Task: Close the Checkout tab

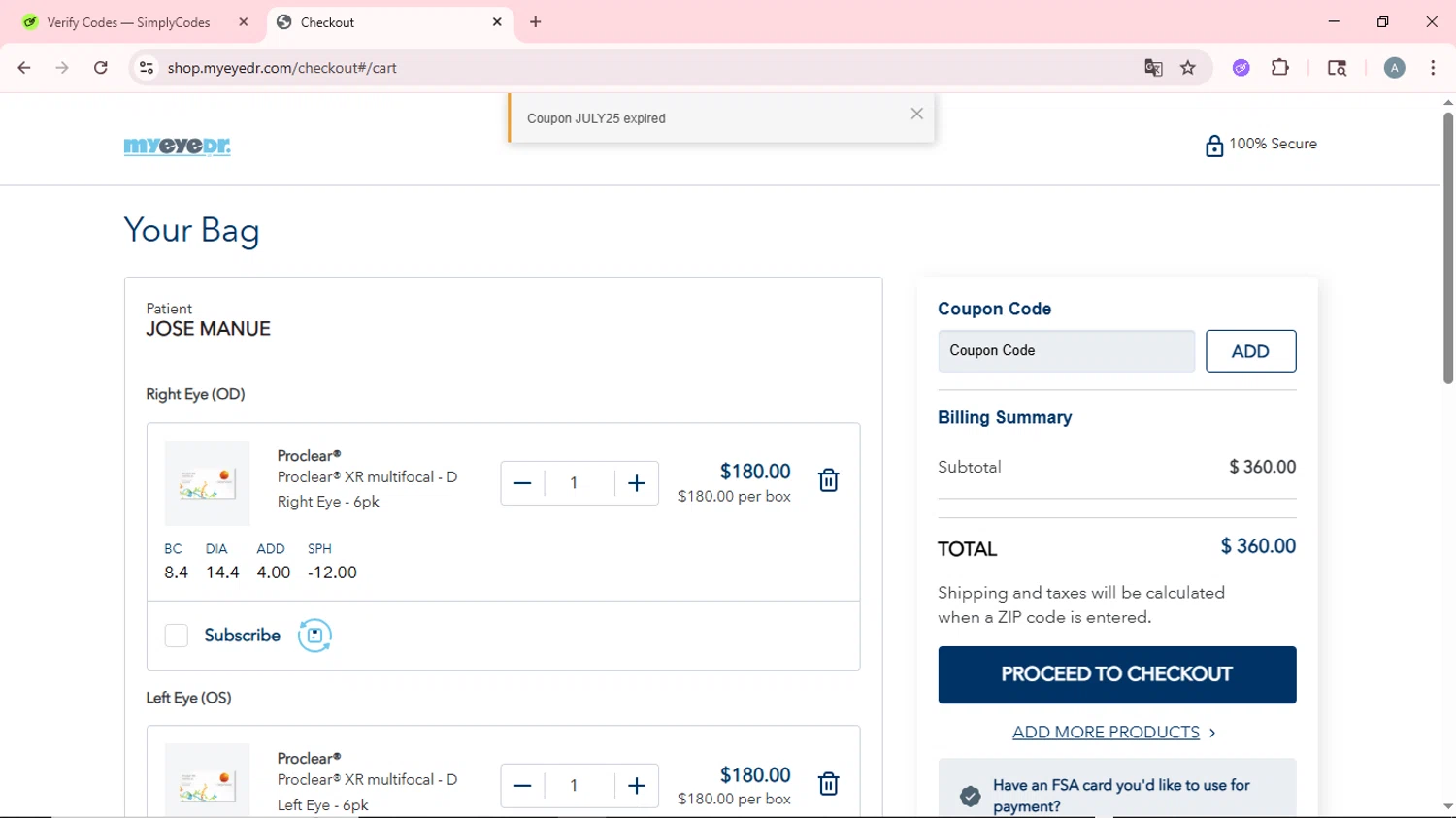Action: tap(497, 22)
